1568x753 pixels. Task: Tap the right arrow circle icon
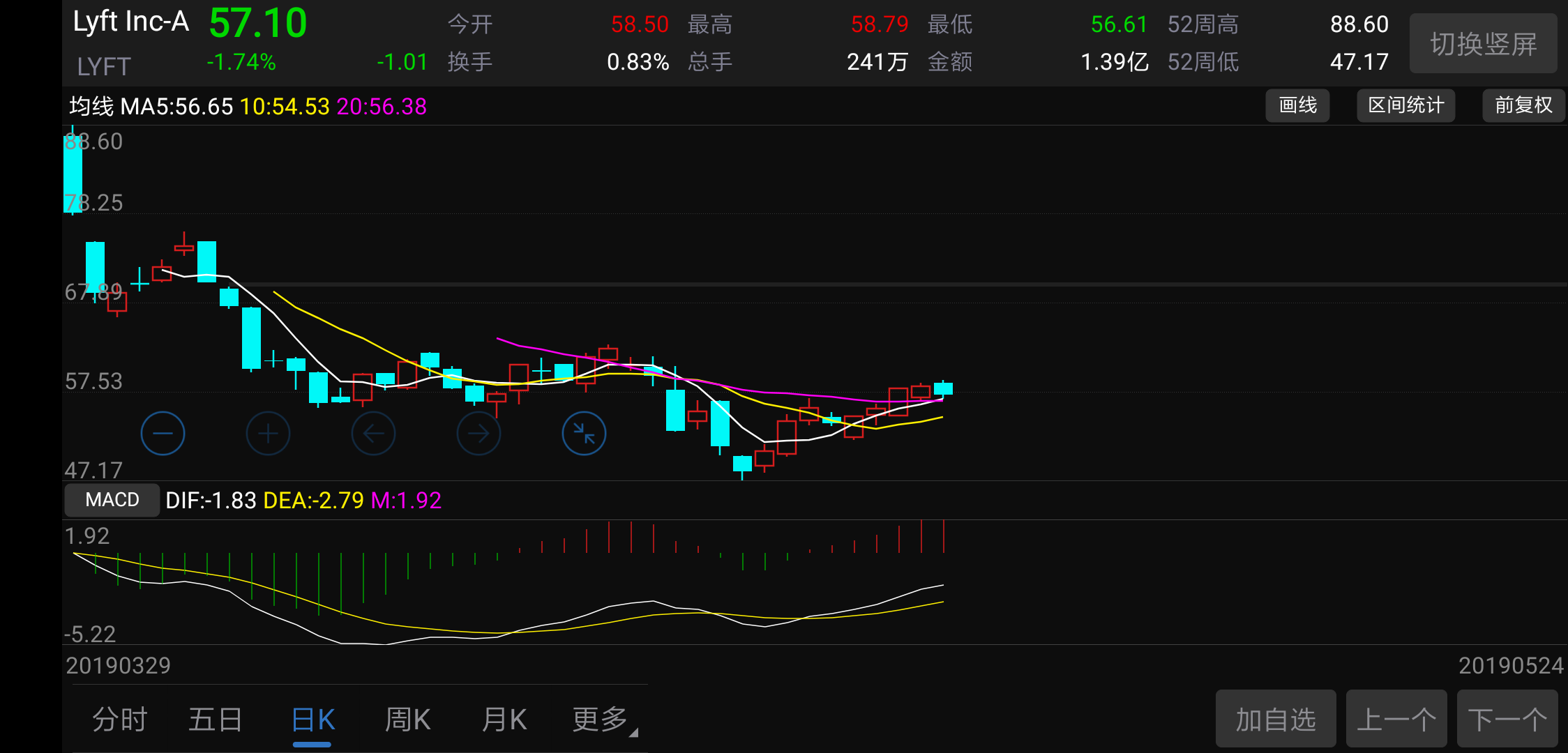(x=478, y=434)
